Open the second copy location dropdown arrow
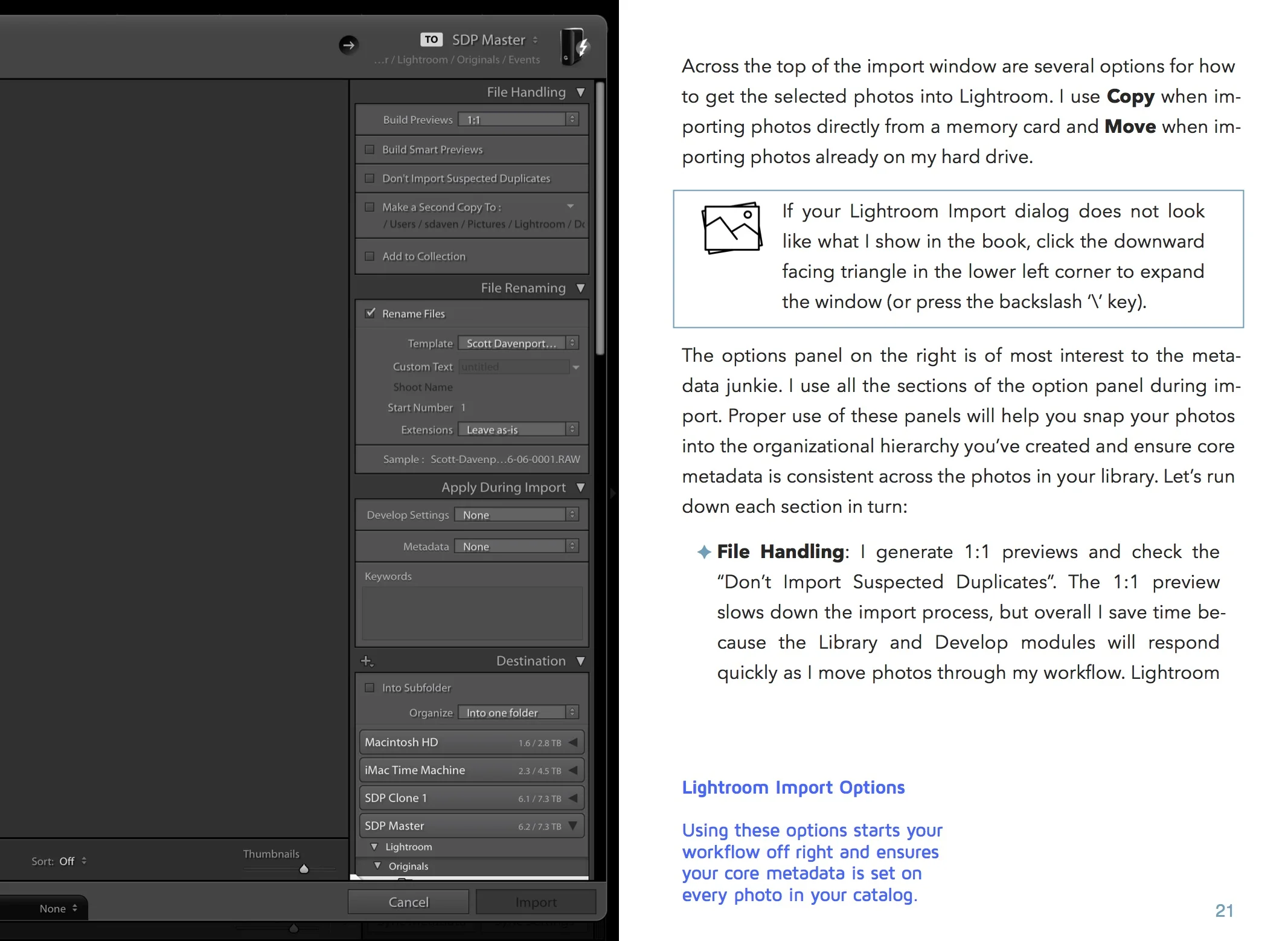The width and height of the screenshot is (1288, 941). (x=571, y=207)
